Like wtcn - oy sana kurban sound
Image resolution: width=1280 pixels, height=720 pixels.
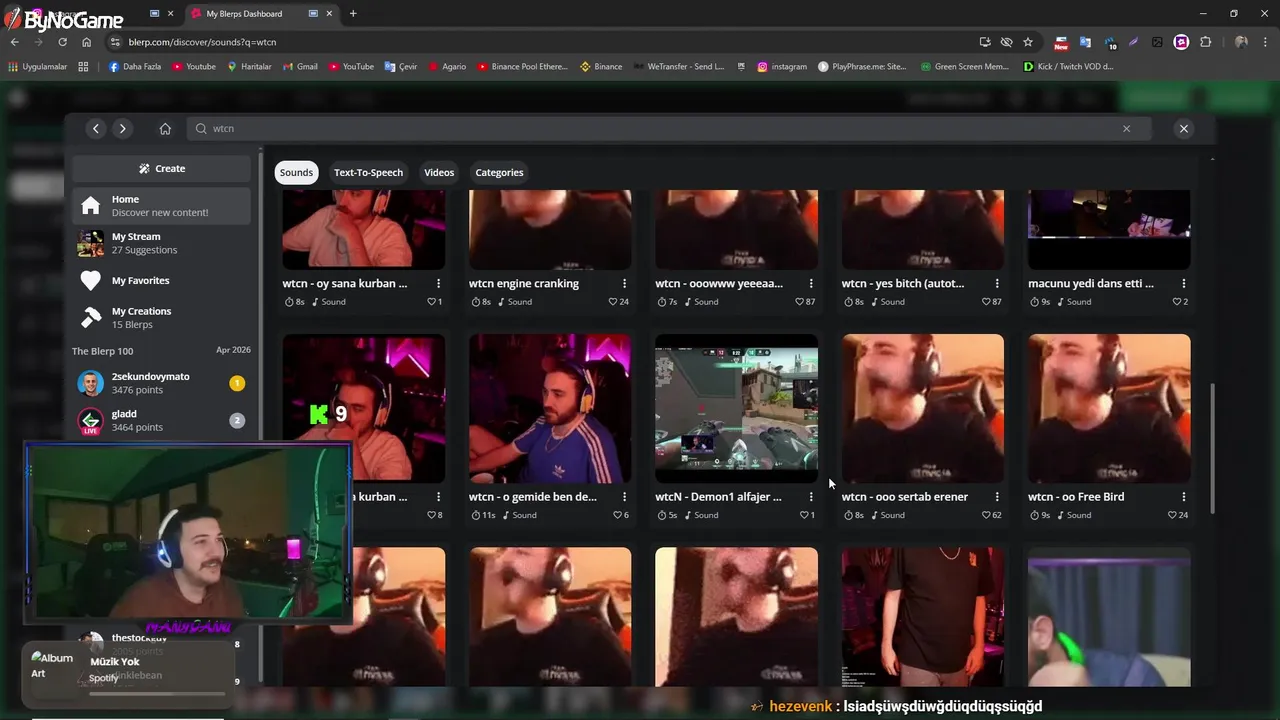pos(434,302)
